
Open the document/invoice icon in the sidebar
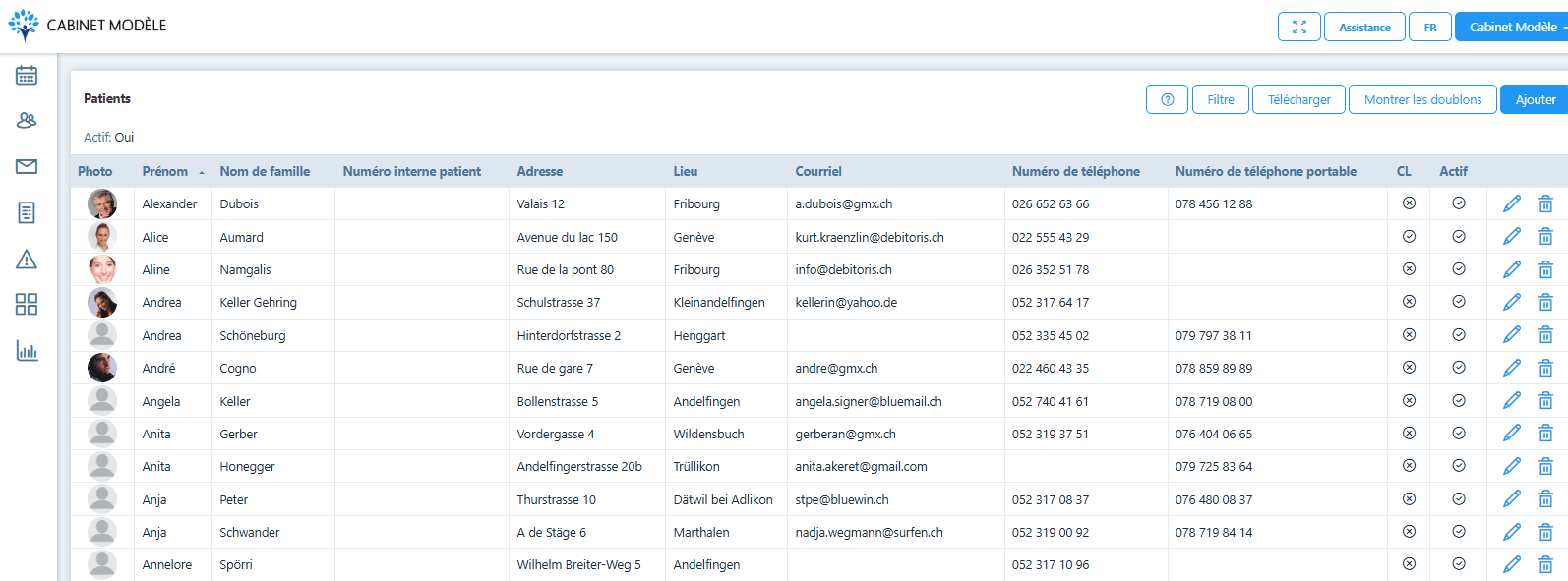coord(27,212)
